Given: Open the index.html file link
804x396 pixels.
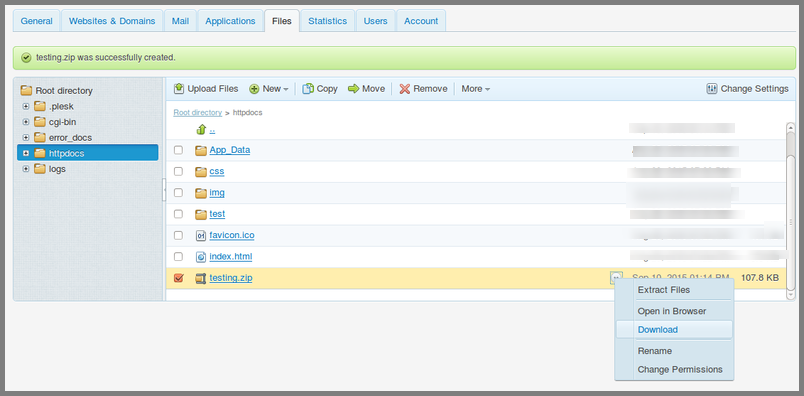Looking at the screenshot, I should point(231,256).
